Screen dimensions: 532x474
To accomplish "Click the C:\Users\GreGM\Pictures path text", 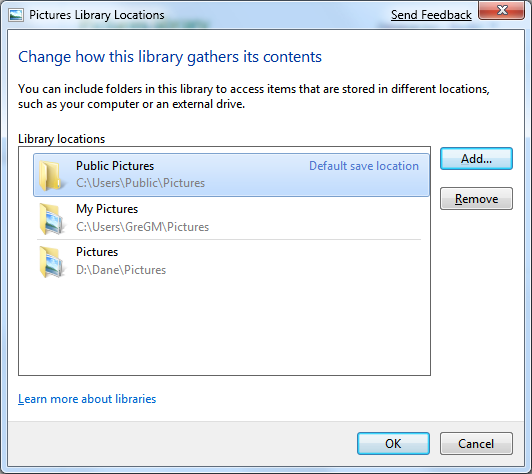I will tap(142, 227).
